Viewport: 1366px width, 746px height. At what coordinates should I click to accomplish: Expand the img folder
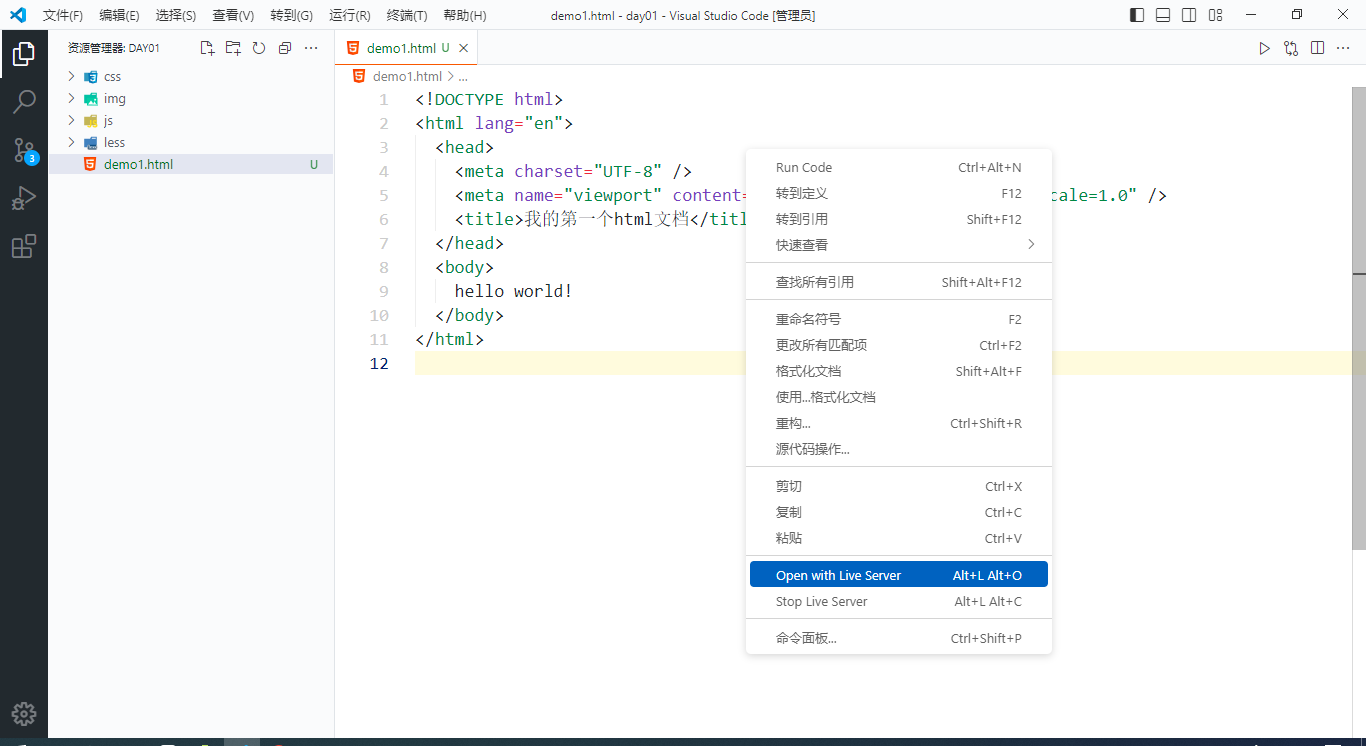point(190,98)
